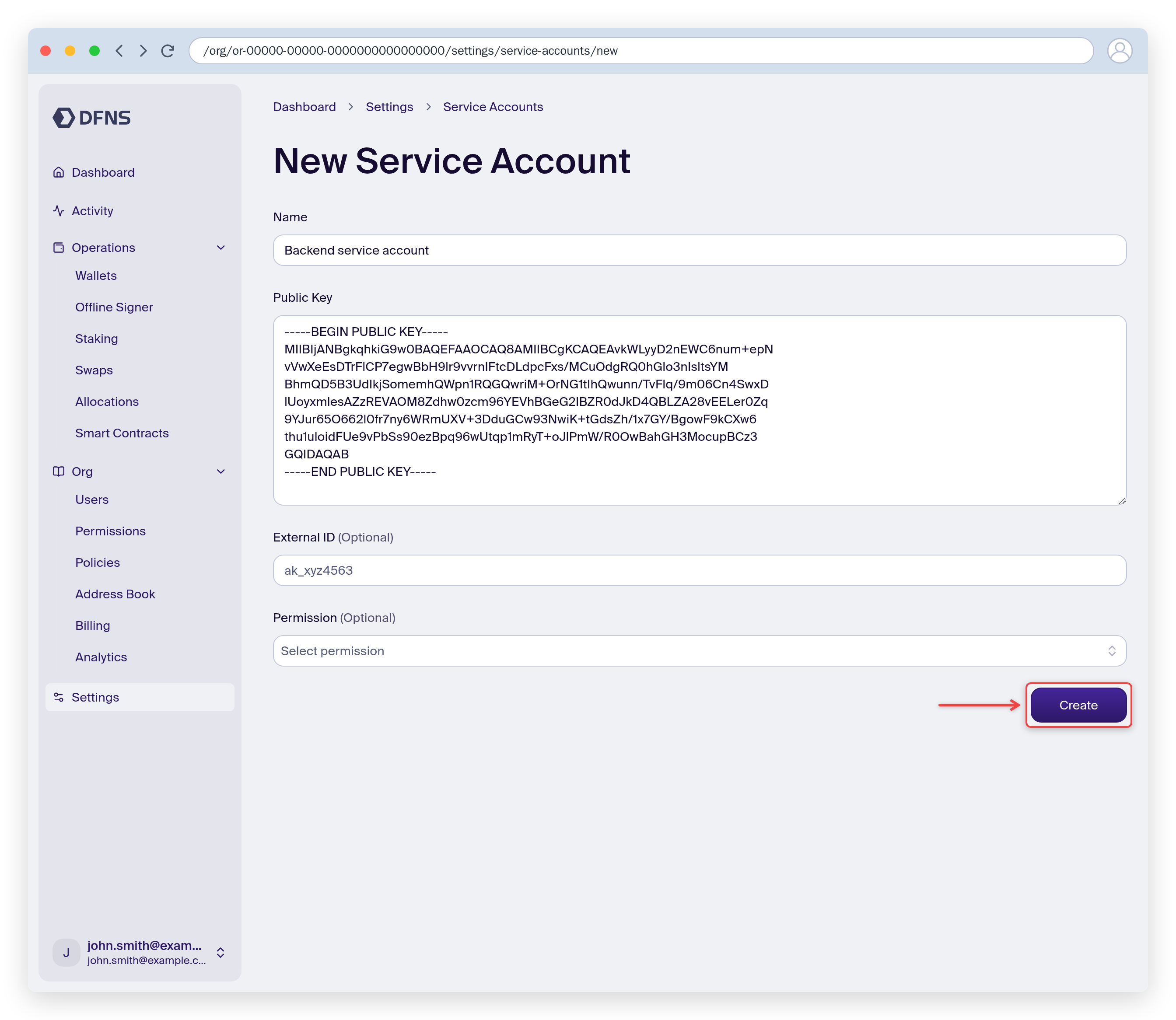Click the Name field label
Screen dimensions: 1176x1020
click(x=290, y=217)
